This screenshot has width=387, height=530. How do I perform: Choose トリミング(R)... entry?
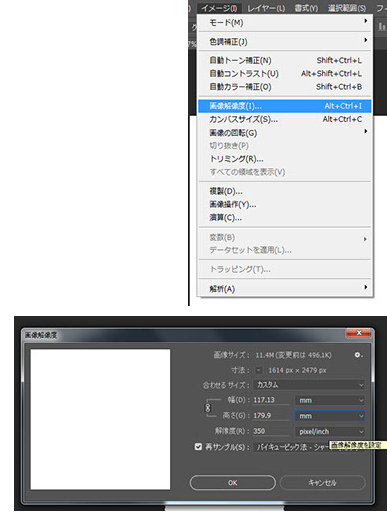[x=285, y=159]
